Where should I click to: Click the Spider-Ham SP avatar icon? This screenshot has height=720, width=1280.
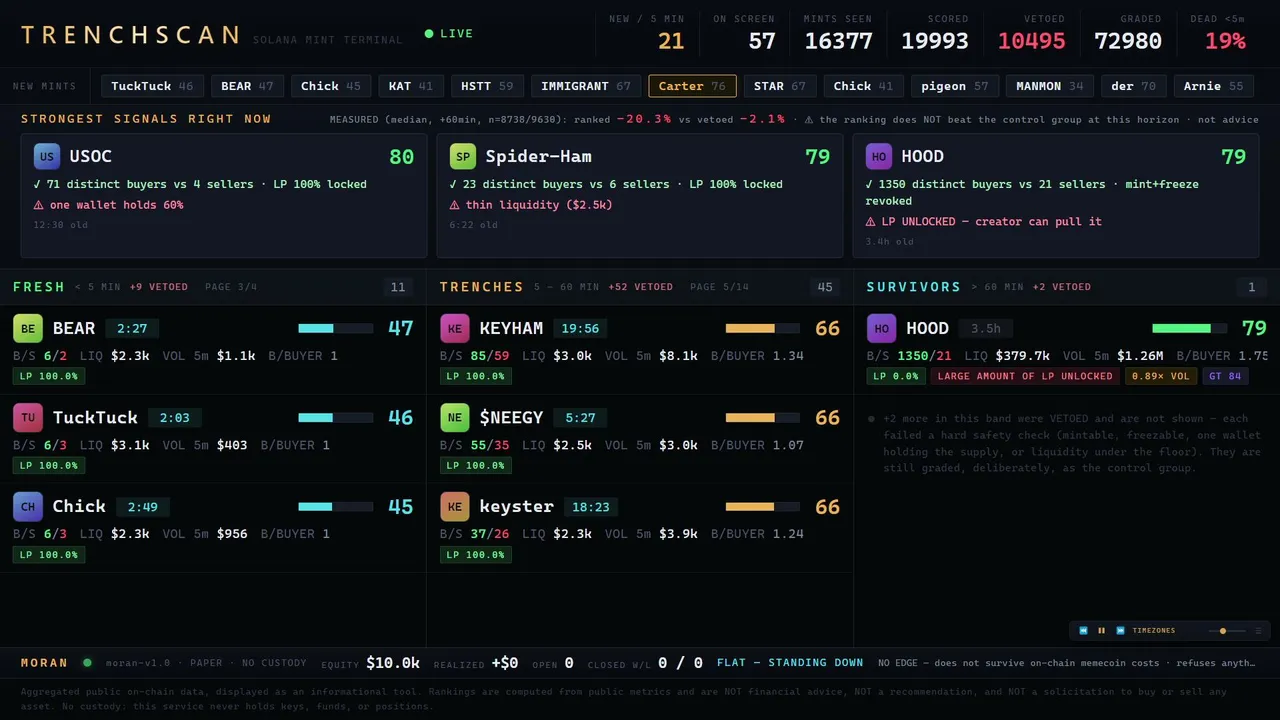click(463, 156)
